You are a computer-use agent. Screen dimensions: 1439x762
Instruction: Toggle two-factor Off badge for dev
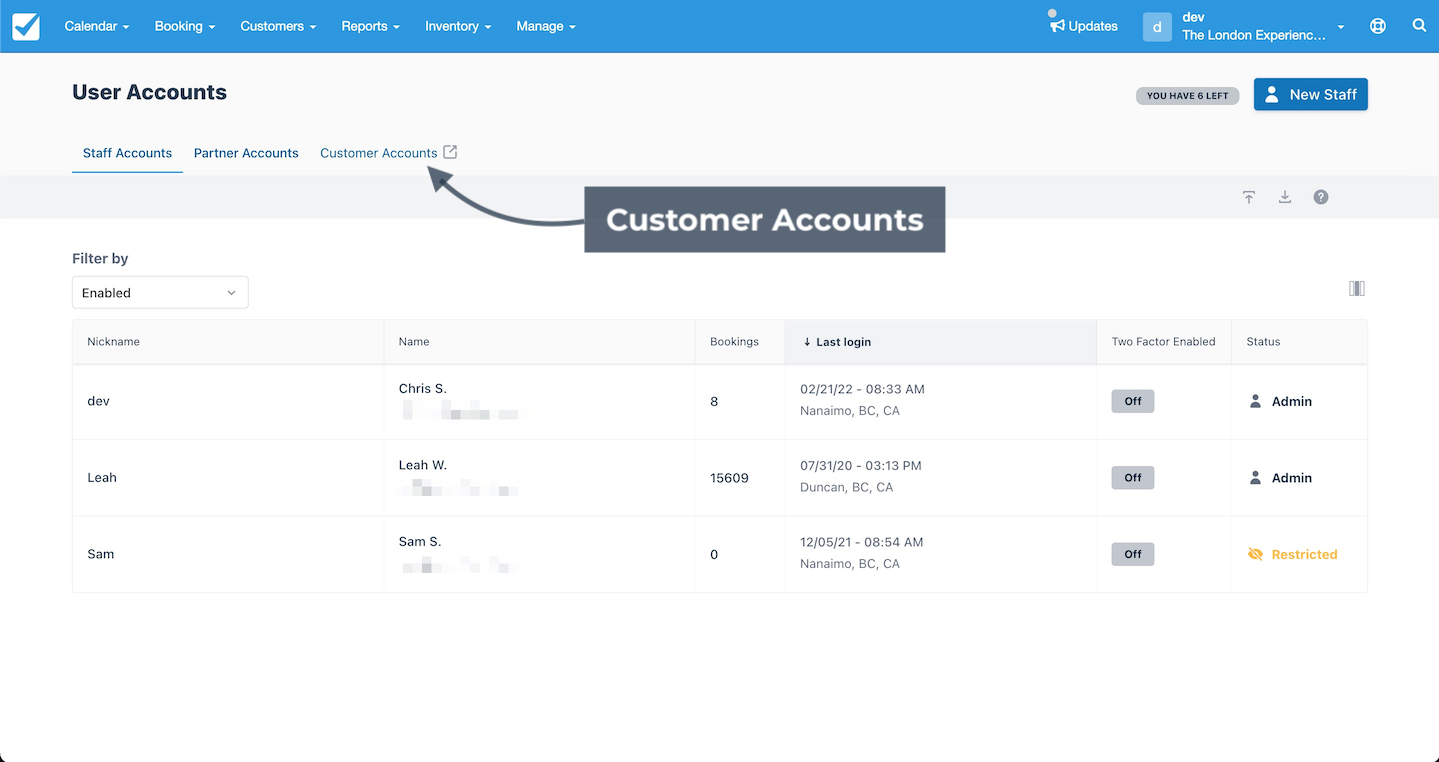(x=1133, y=401)
